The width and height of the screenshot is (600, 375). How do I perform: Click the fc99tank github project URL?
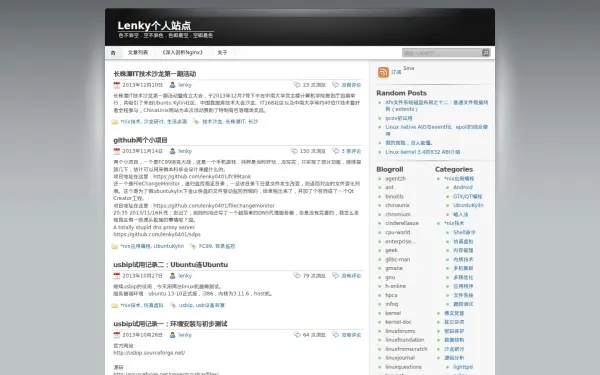click(x=202, y=176)
